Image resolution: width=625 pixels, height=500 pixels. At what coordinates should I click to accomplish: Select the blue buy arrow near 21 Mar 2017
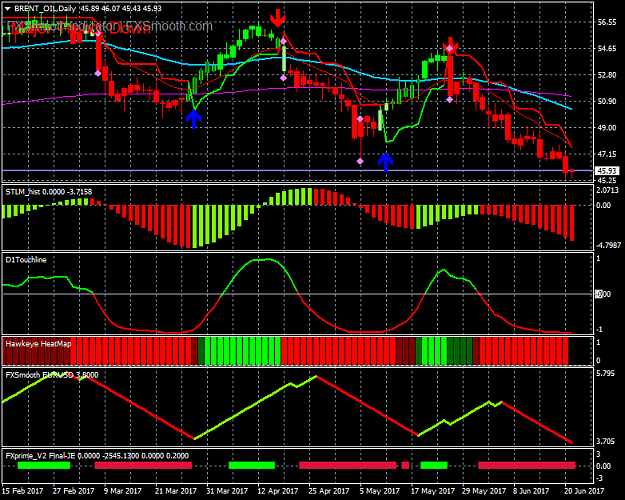(194, 119)
